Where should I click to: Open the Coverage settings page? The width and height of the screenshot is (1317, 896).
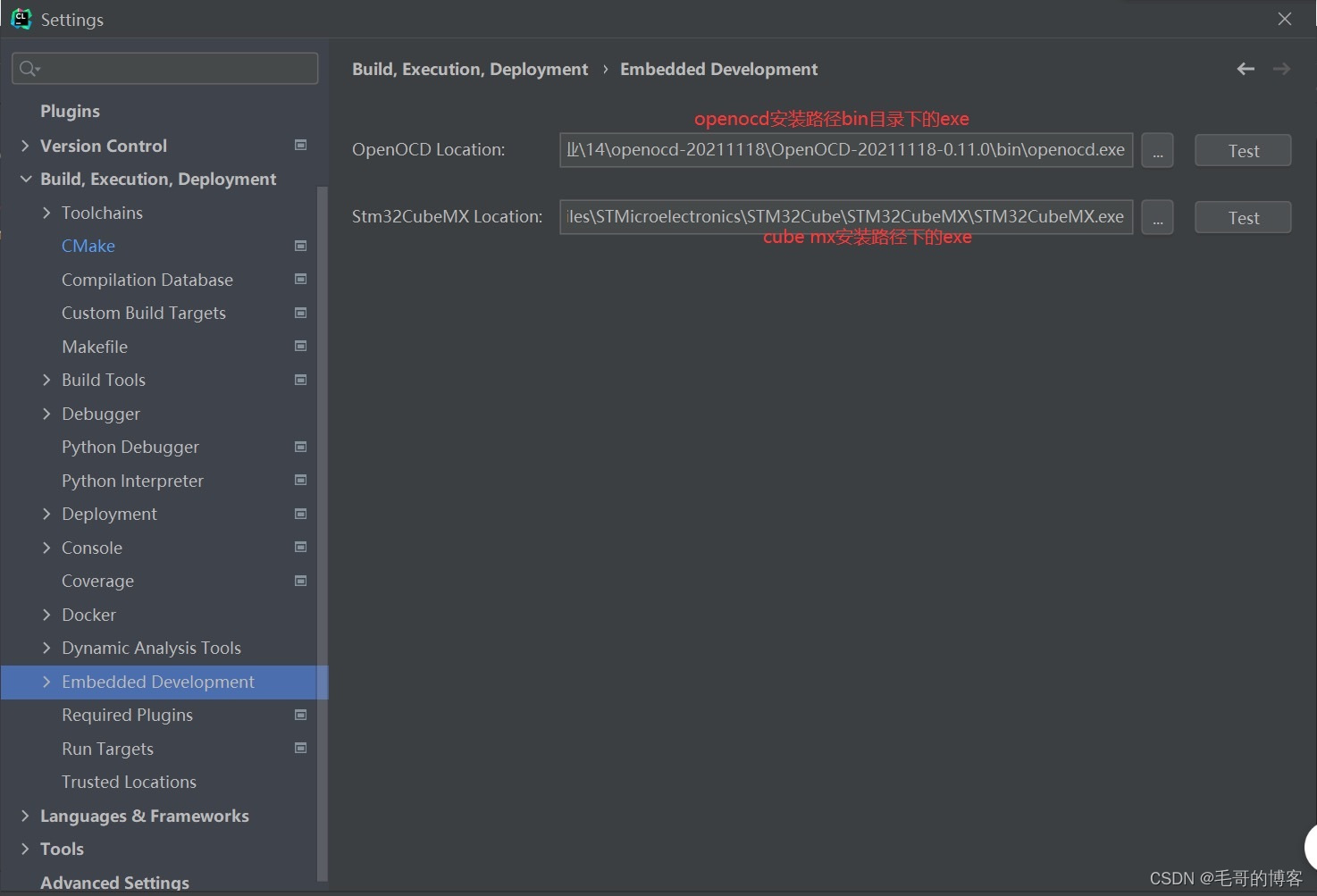[x=97, y=581]
